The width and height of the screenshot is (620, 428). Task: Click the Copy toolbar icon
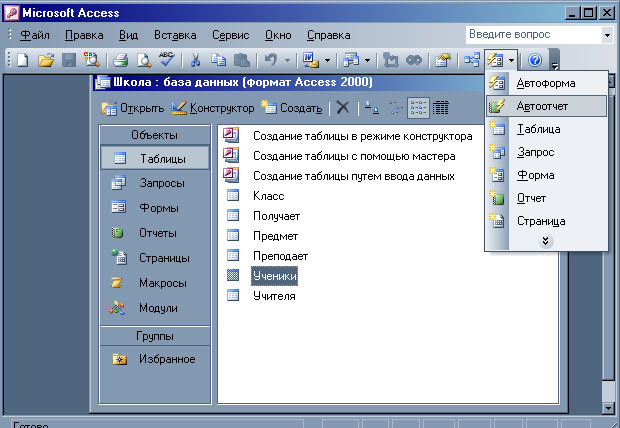point(218,60)
